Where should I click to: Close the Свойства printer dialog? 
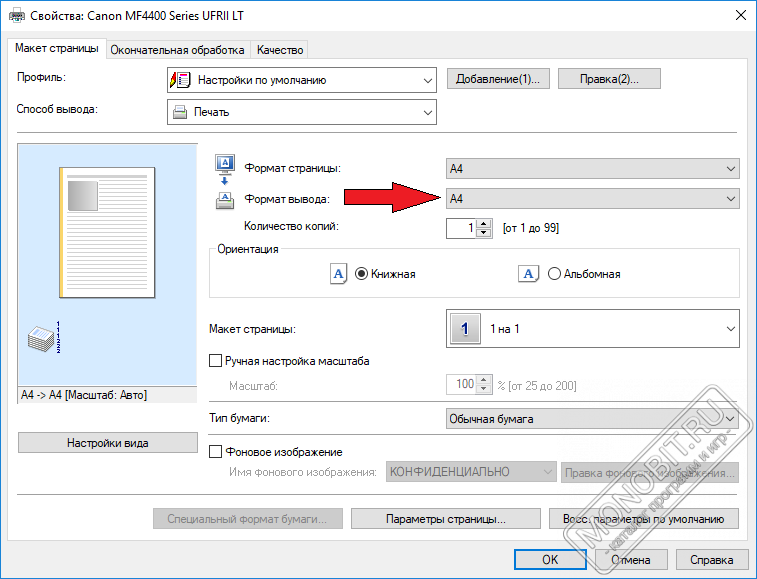(x=741, y=15)
